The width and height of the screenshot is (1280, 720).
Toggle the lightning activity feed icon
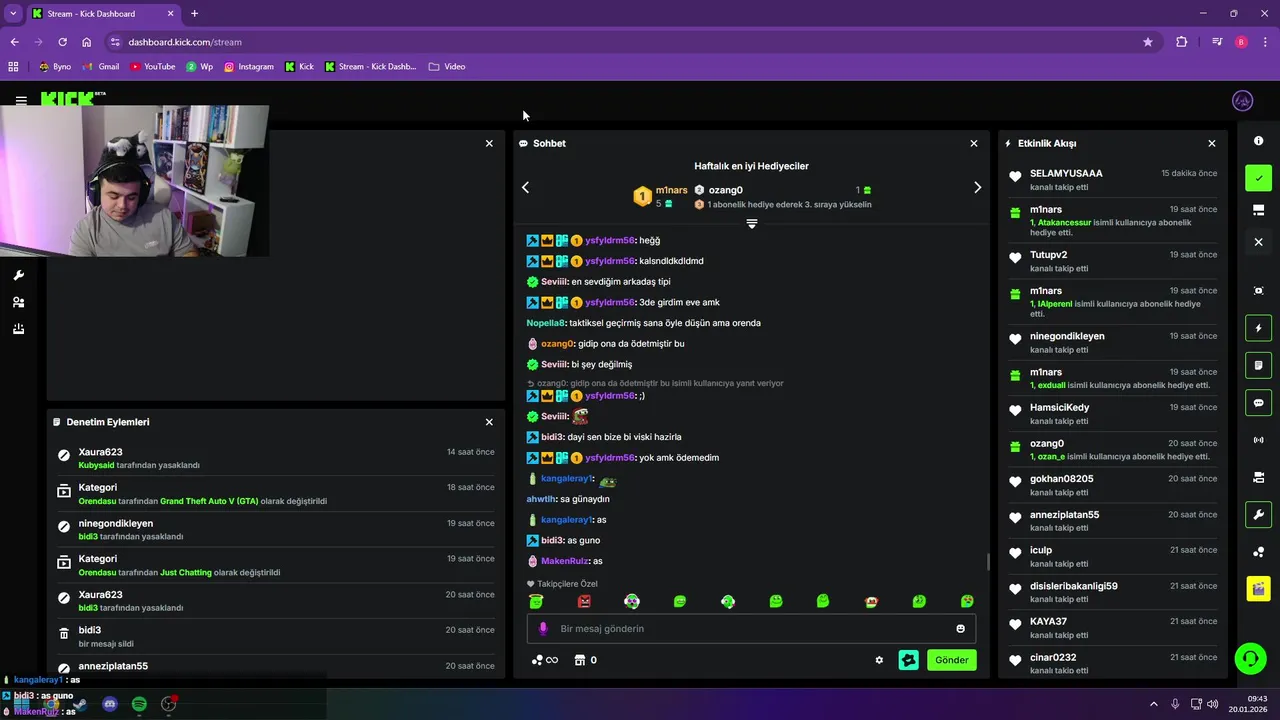point(1259,328)
